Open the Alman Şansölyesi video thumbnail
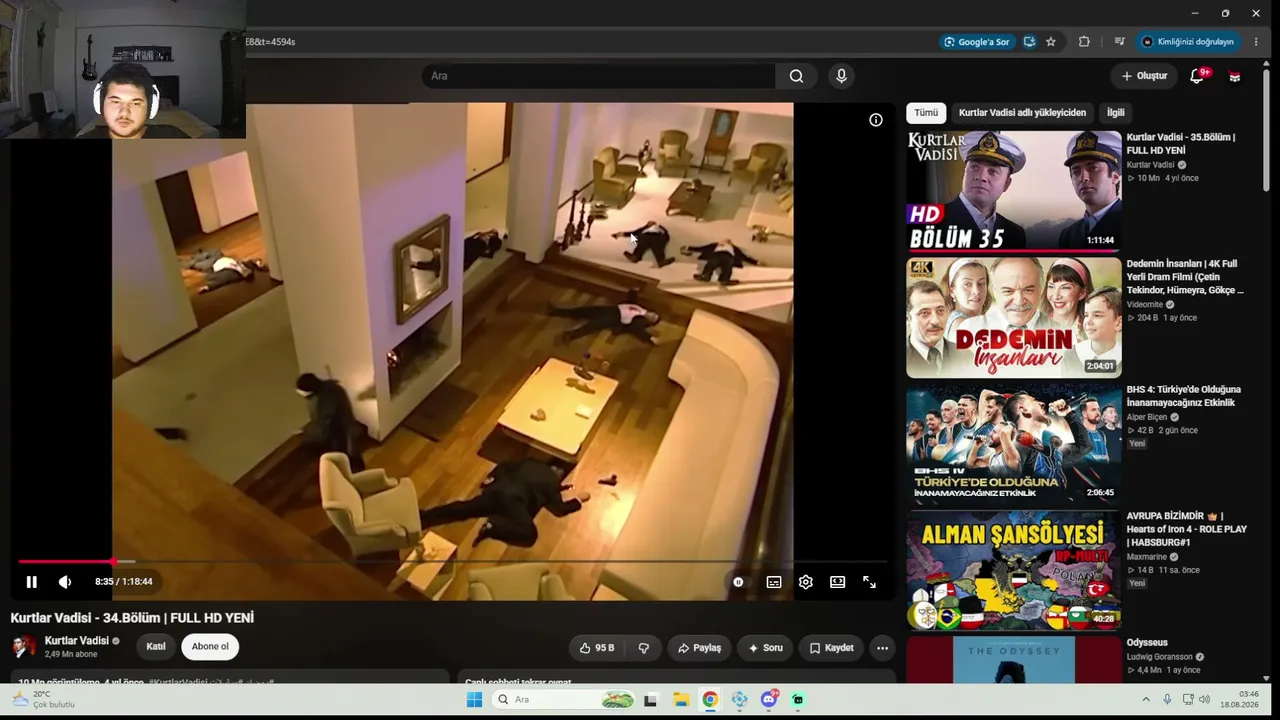The height and width of the screenshot is (720, 1280). (1014, 571)
